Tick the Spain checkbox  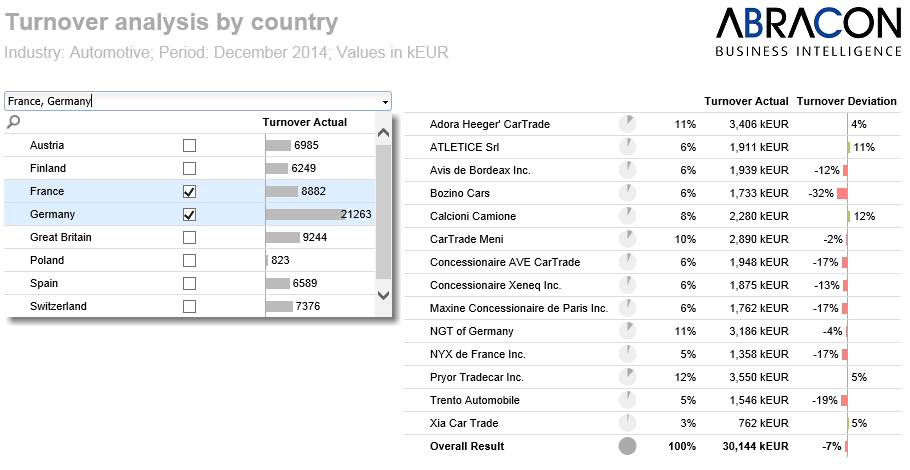(x=190, y=283)
